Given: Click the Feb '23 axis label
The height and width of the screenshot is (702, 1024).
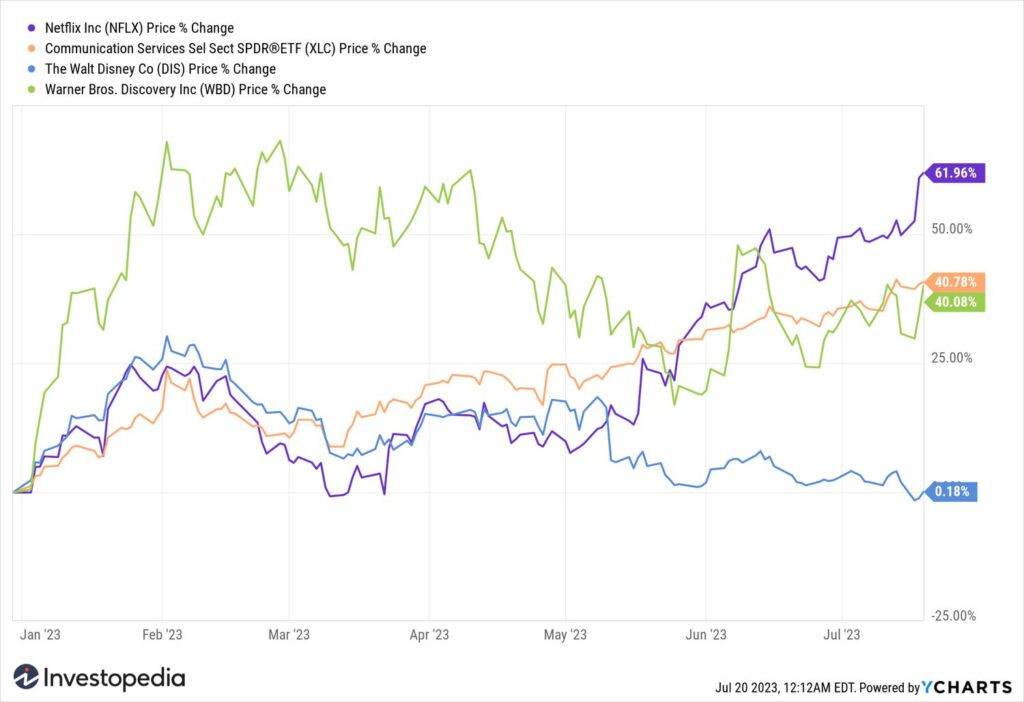Looking at the screenshot, I should pyautogui.click(x=162, y=635).
